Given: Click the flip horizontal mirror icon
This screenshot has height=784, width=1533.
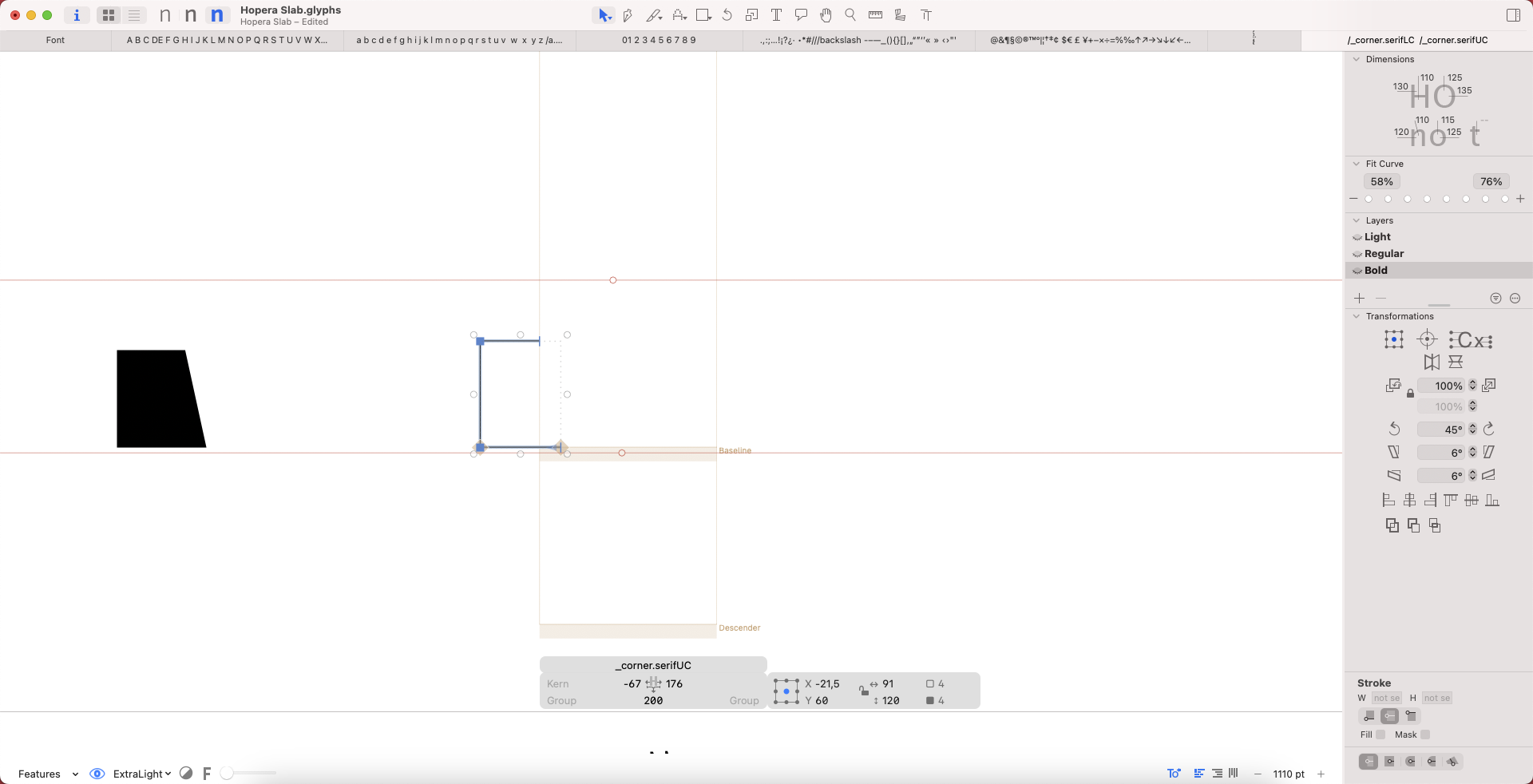Looking at the screenshot, I should click(x=1432, y=362).
